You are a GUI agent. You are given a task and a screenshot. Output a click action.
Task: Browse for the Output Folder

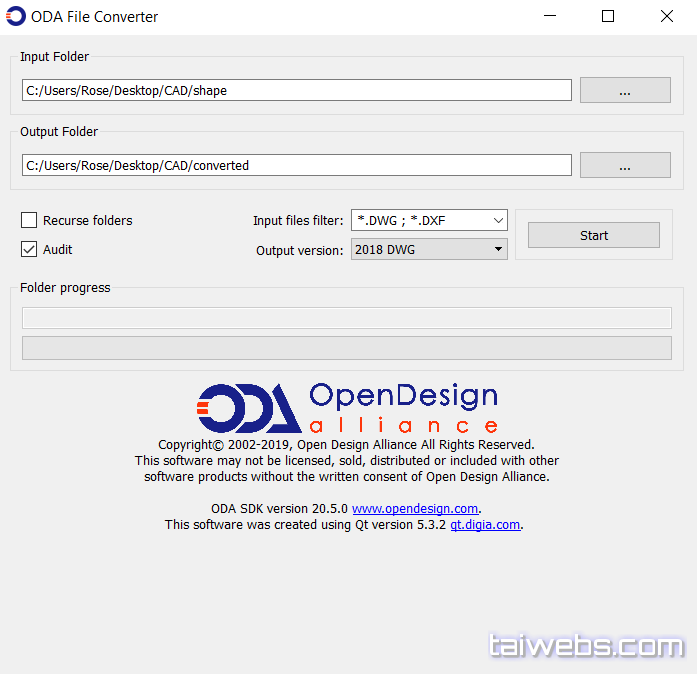point(625,166)
